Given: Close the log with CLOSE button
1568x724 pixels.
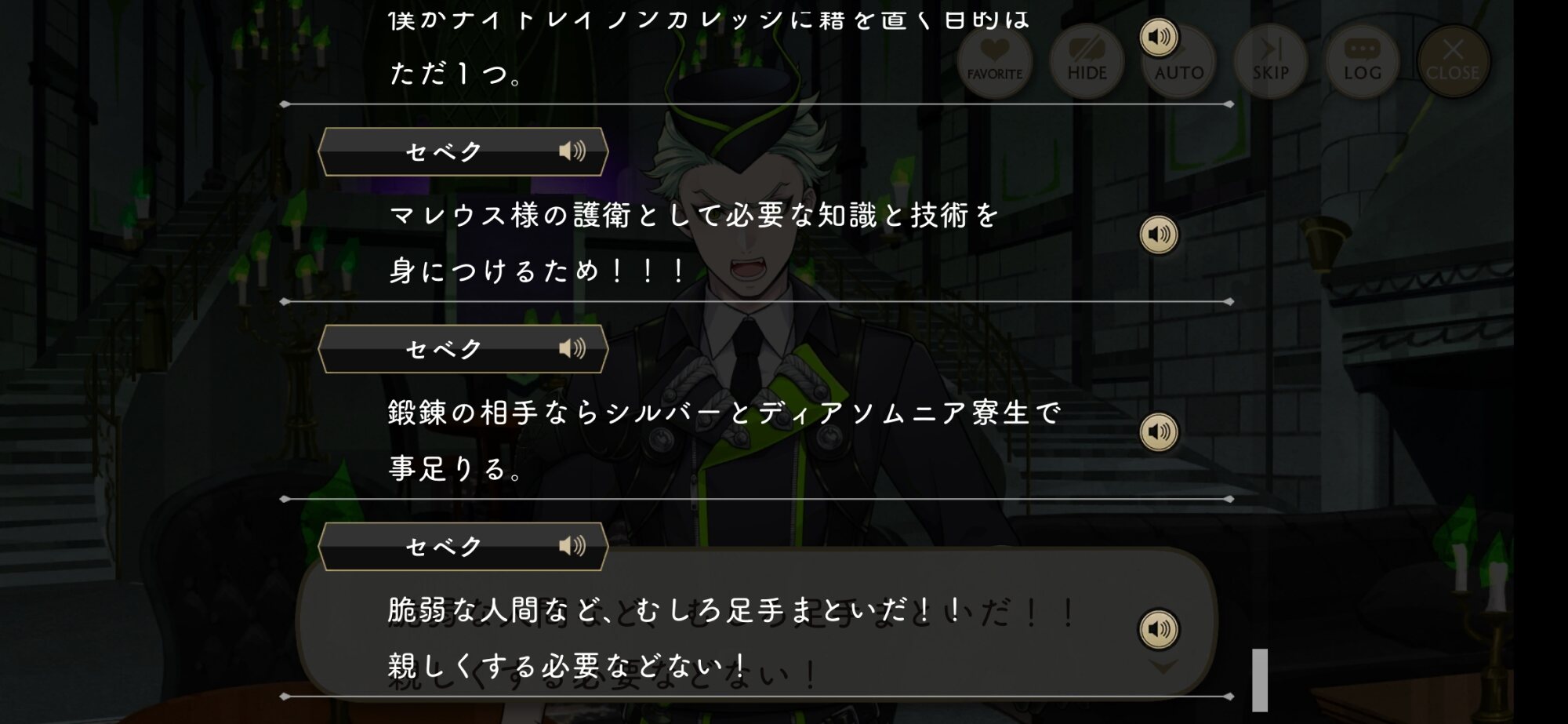Looking at the screenshot, I should click(x=1453, y=60).
